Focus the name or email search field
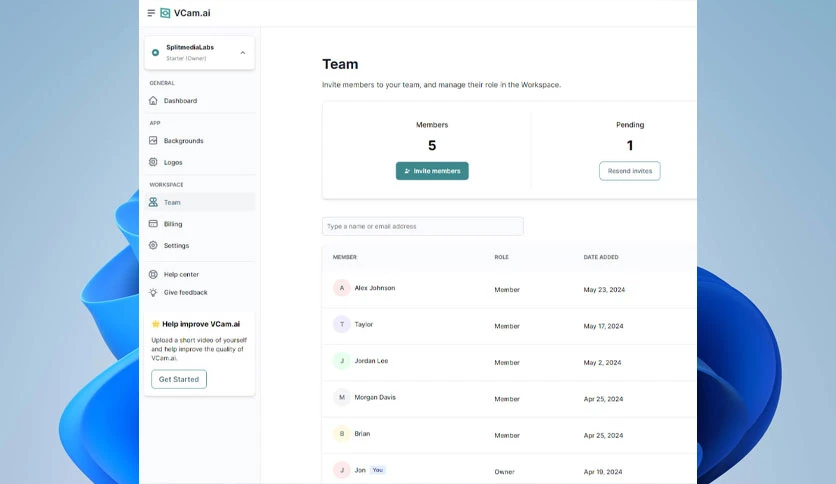Image resolution: width=836 pixels, height=484 pixels. click(x=423, y=226)
